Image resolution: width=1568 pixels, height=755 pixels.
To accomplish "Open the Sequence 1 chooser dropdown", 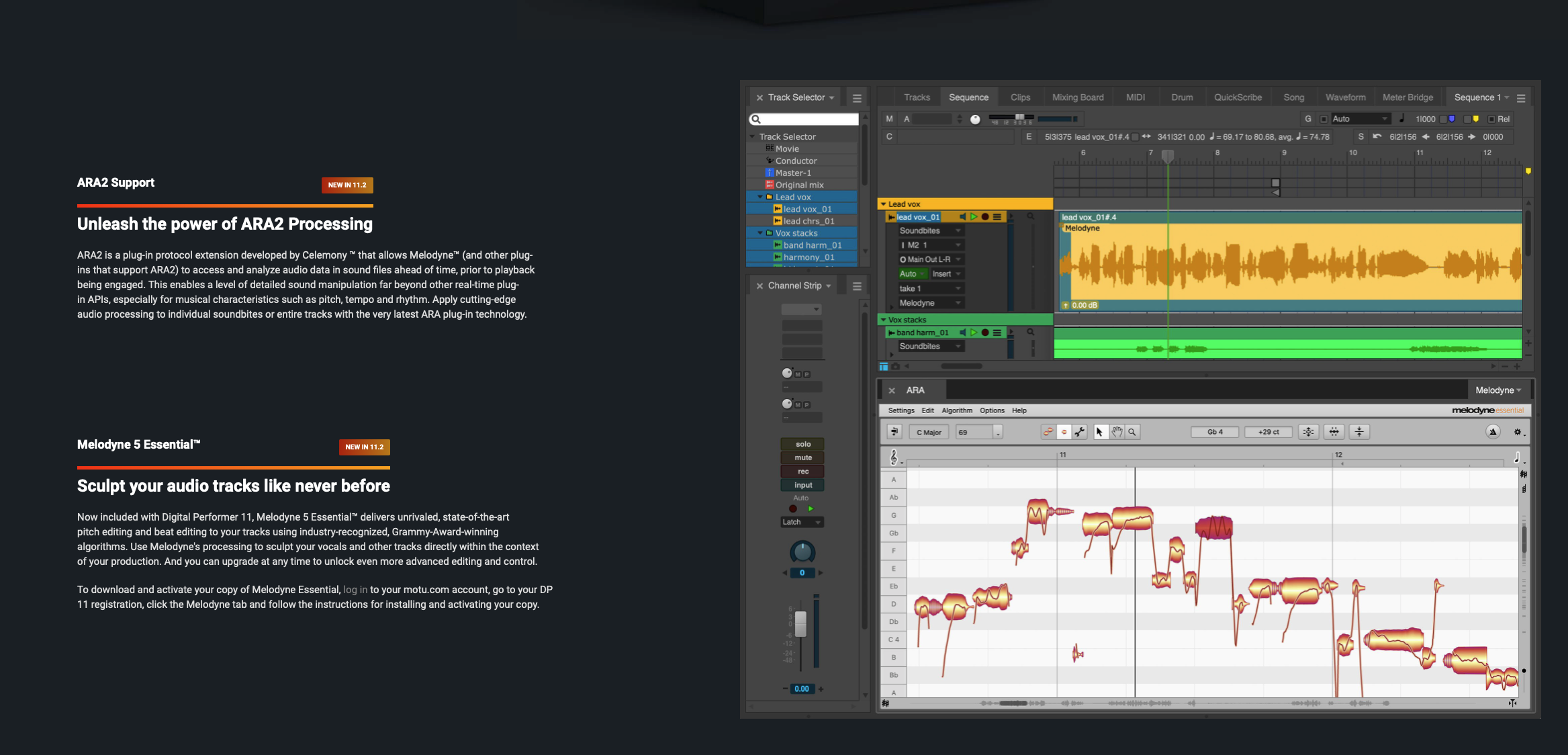I will 1482,97.
